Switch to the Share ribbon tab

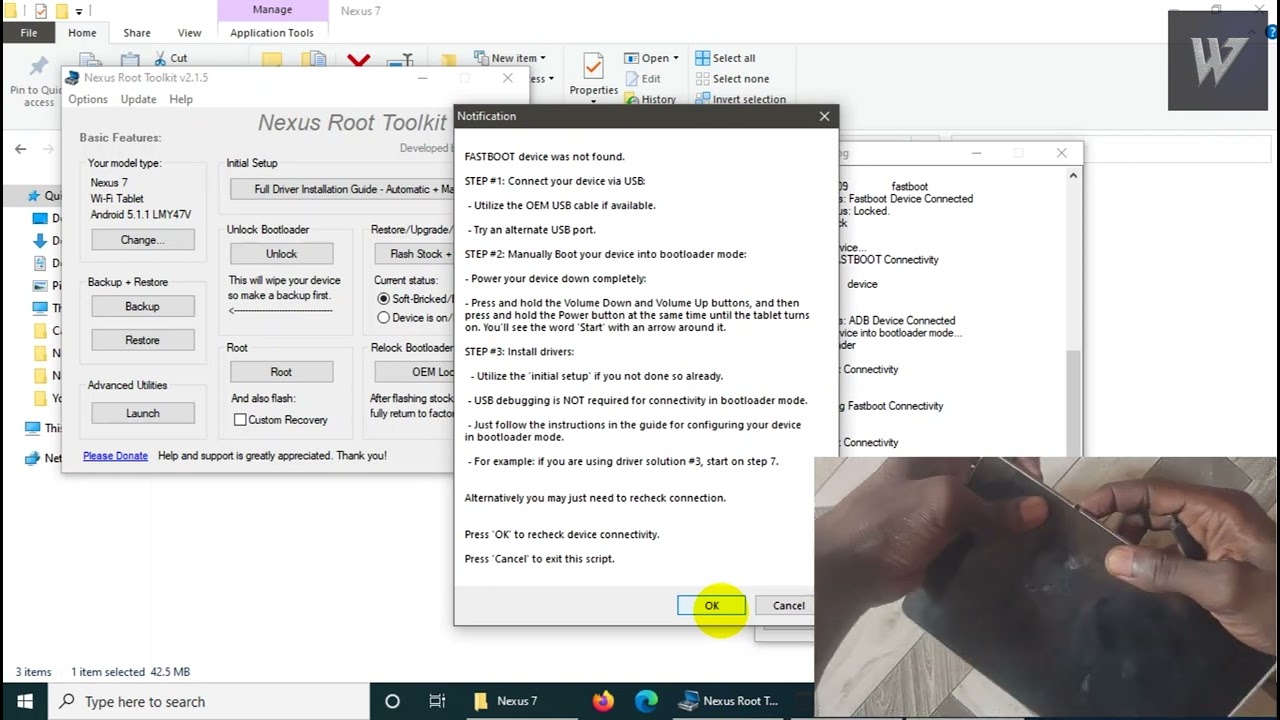pos(137,33)
